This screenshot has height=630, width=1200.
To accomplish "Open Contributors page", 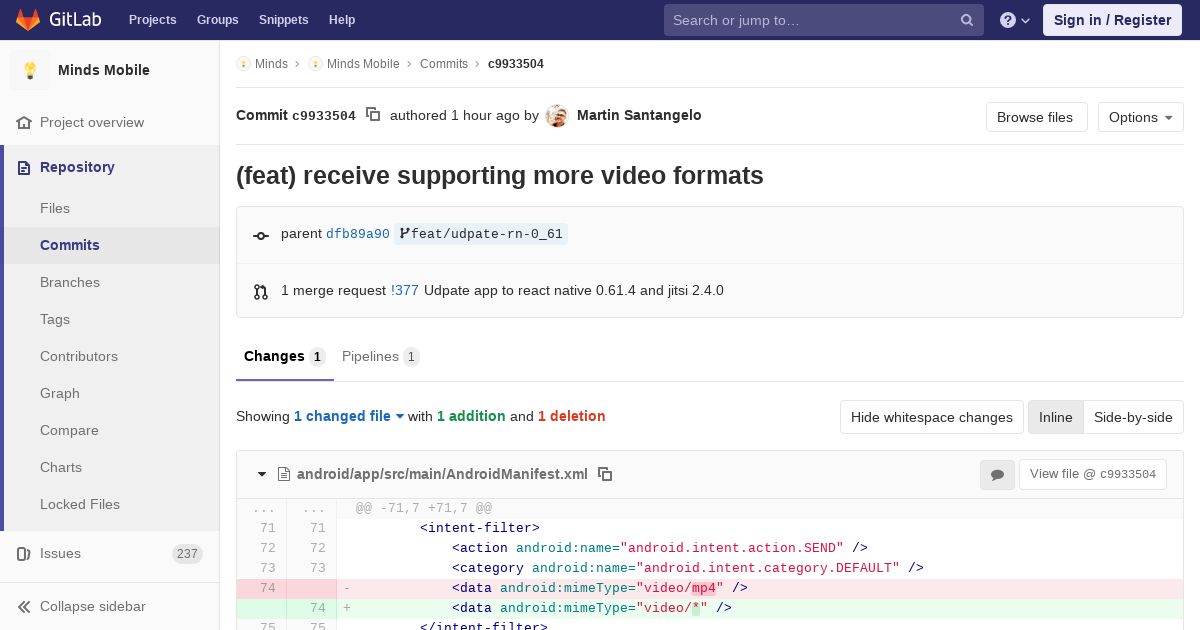I will pos(79,356).
